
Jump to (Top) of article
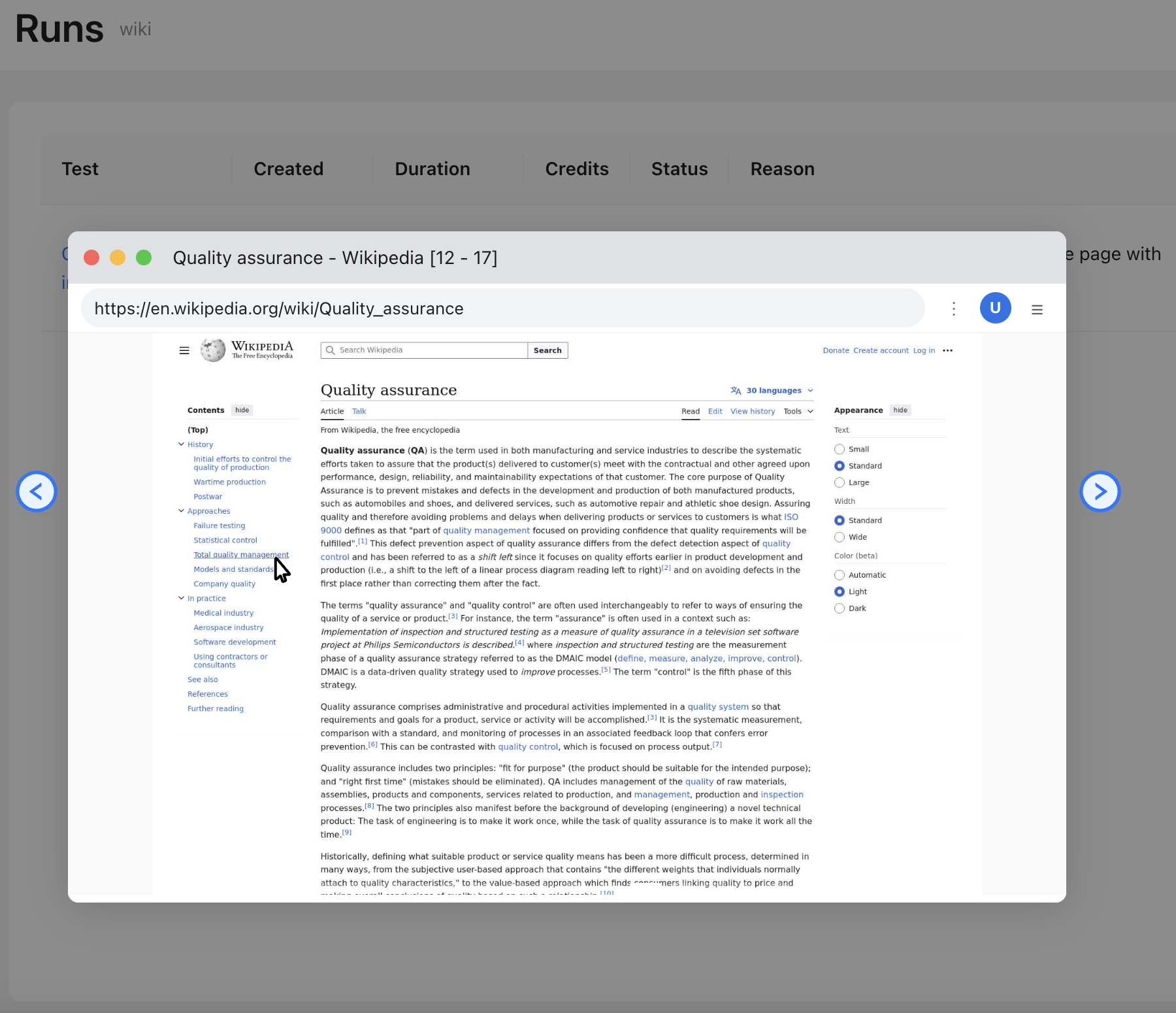[x=198, y=430]
